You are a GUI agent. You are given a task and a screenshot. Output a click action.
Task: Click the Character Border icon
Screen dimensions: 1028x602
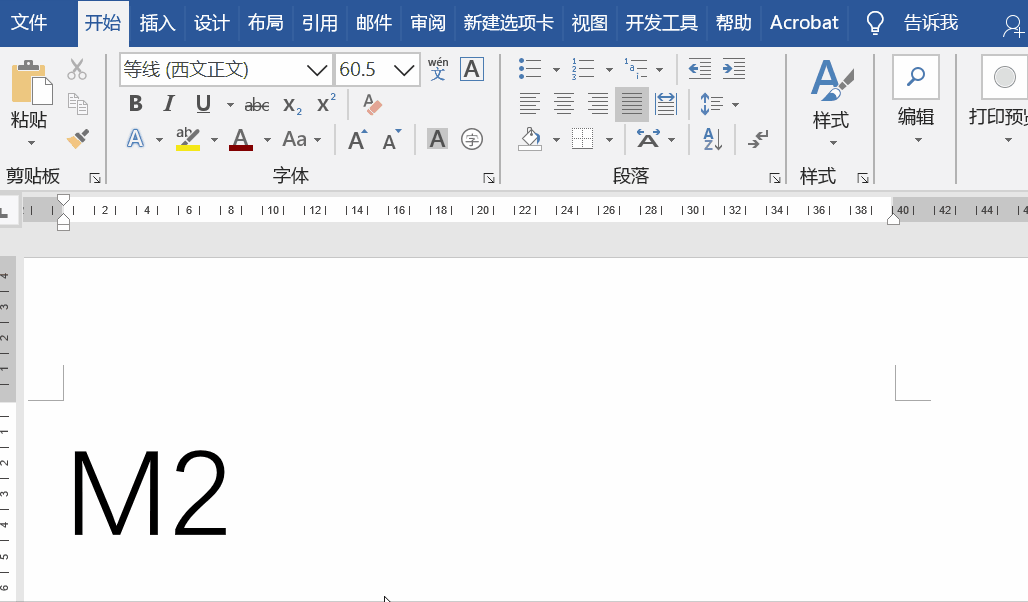(x=472, y=70)
